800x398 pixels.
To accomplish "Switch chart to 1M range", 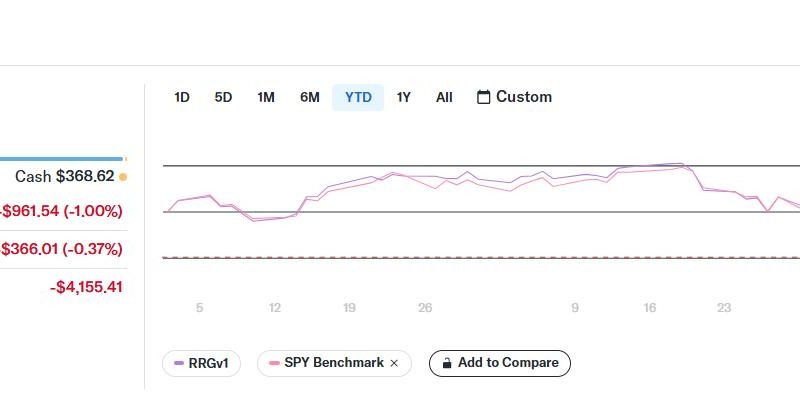I will 266,97.
